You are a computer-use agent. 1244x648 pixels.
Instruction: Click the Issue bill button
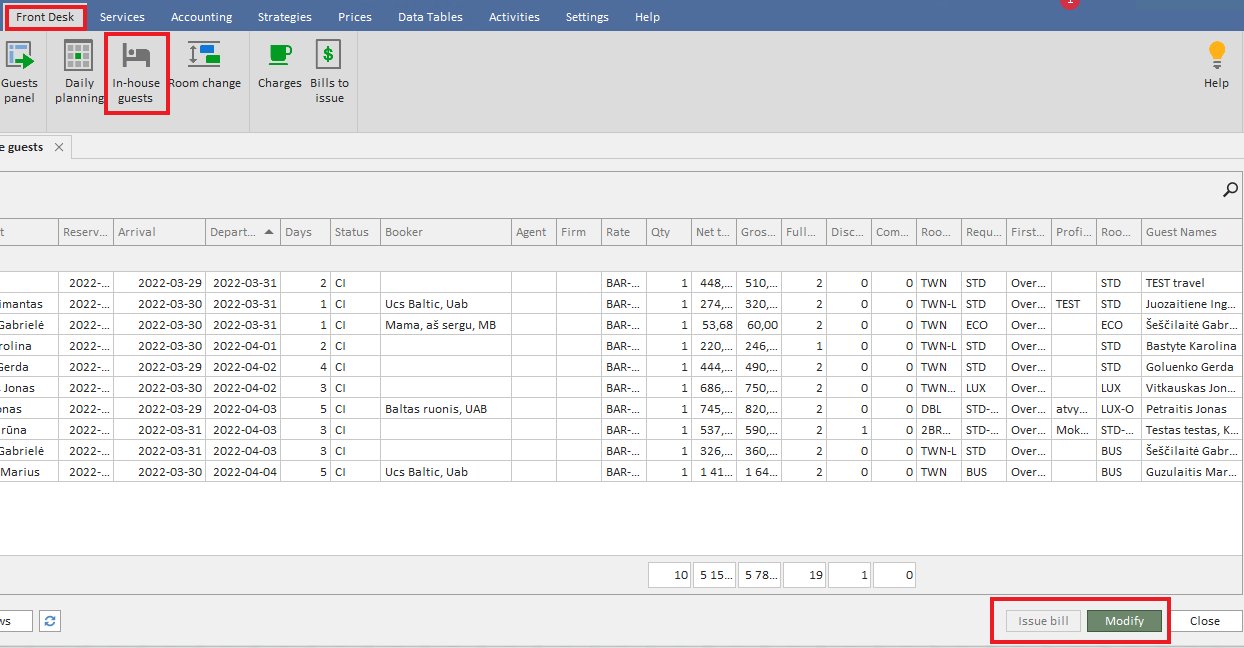pos(1043,621)
